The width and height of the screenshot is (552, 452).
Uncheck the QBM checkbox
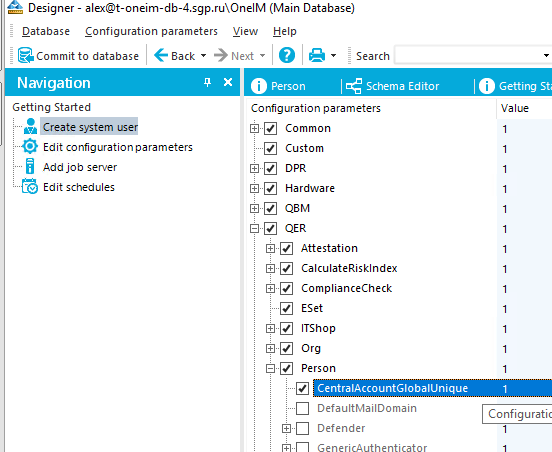tap(270, 209)
